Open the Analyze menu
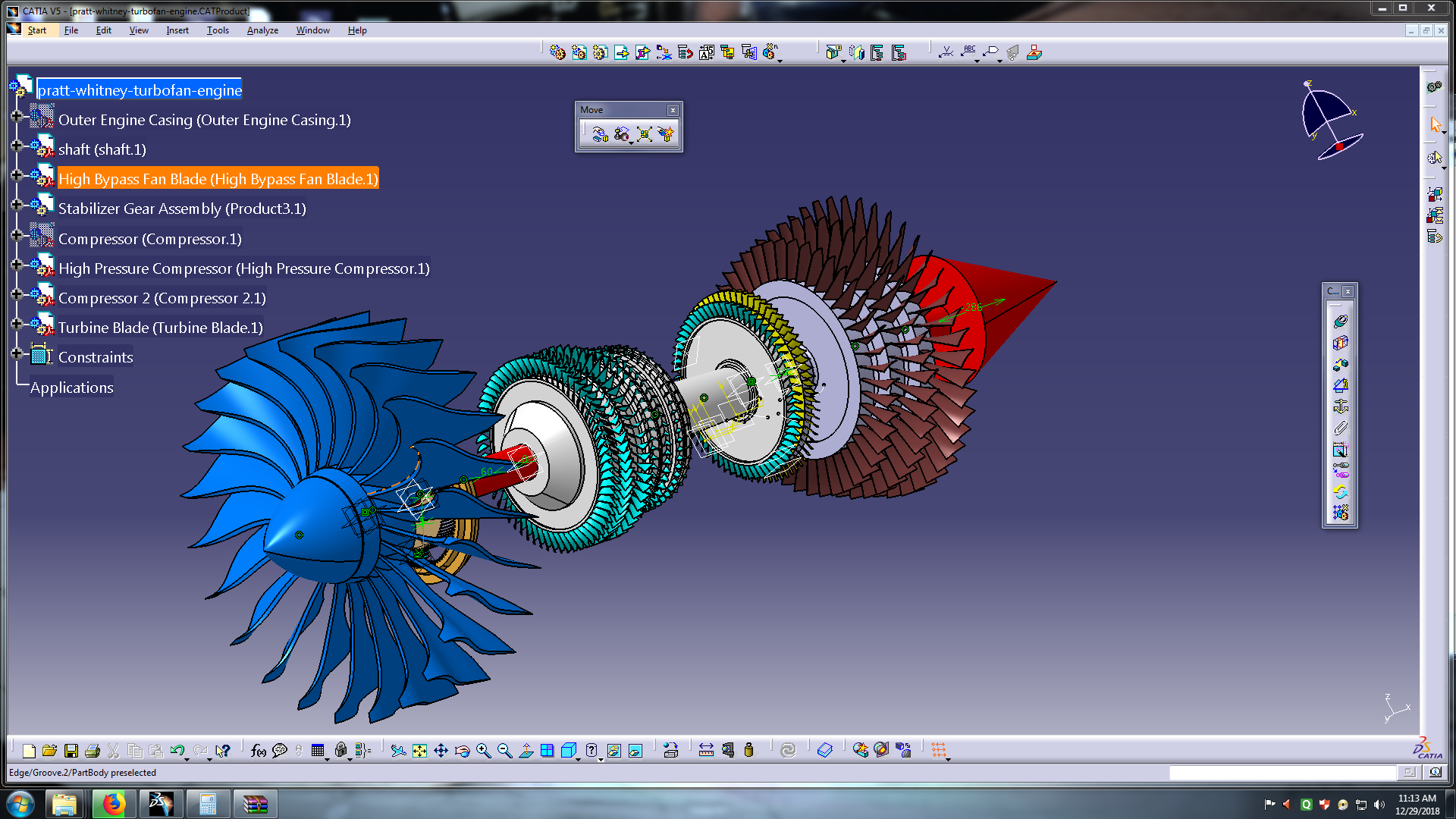The height and width of the screenshot is (819, 1456). pos(262,30)
